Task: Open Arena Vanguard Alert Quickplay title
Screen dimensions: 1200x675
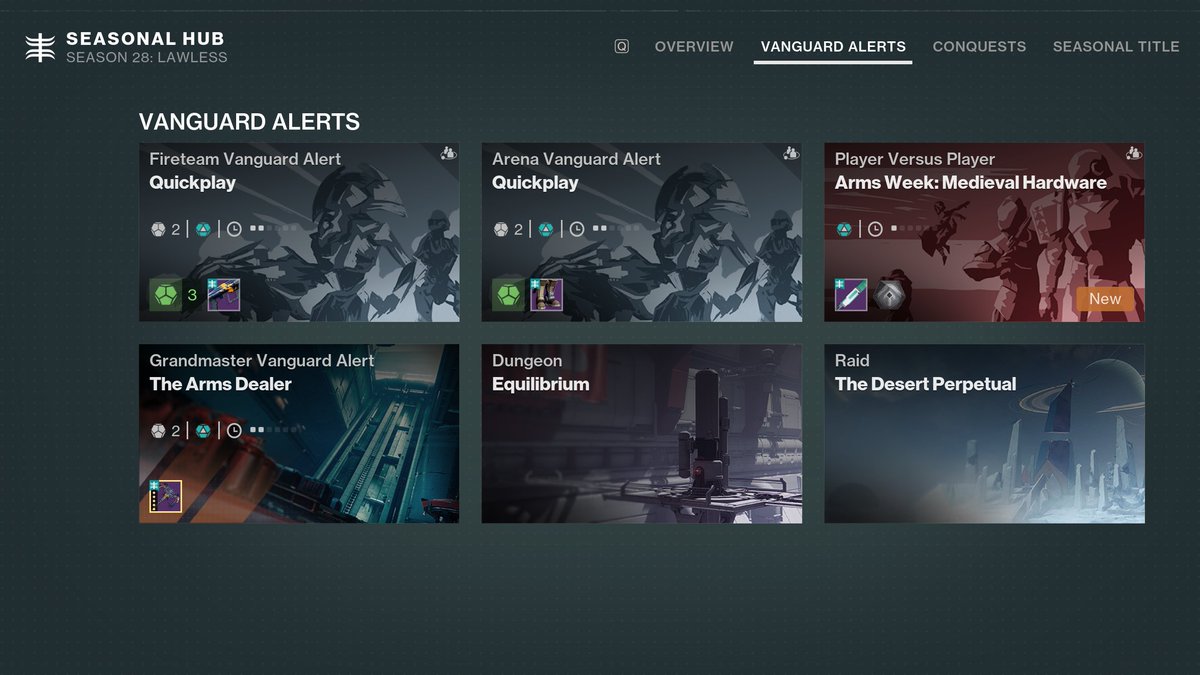Action: pos(535,183)
